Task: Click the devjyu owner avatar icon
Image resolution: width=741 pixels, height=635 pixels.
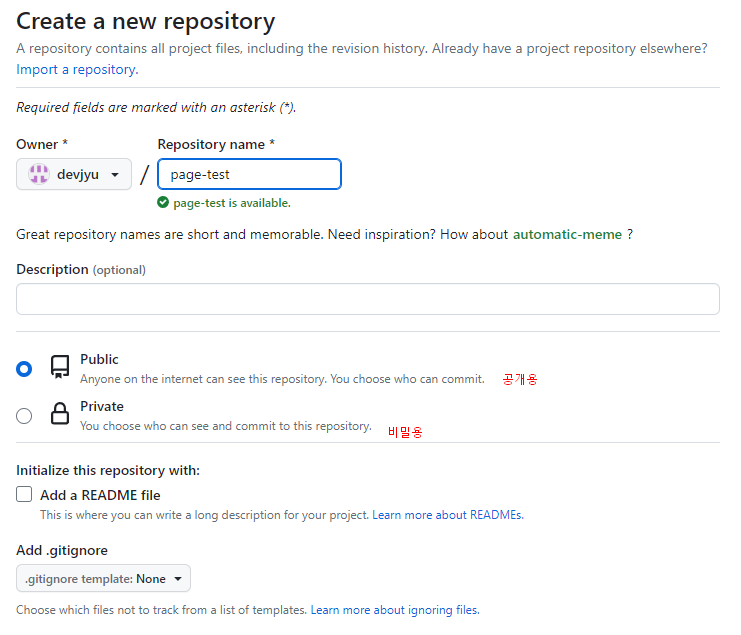Action: [38, 174]
